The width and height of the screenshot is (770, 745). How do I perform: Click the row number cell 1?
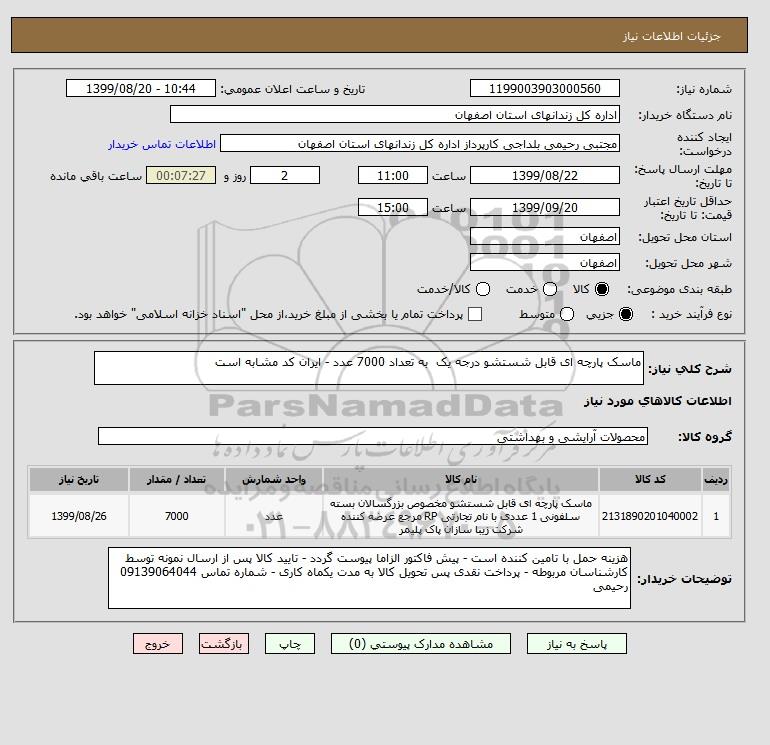coord(716,516)
